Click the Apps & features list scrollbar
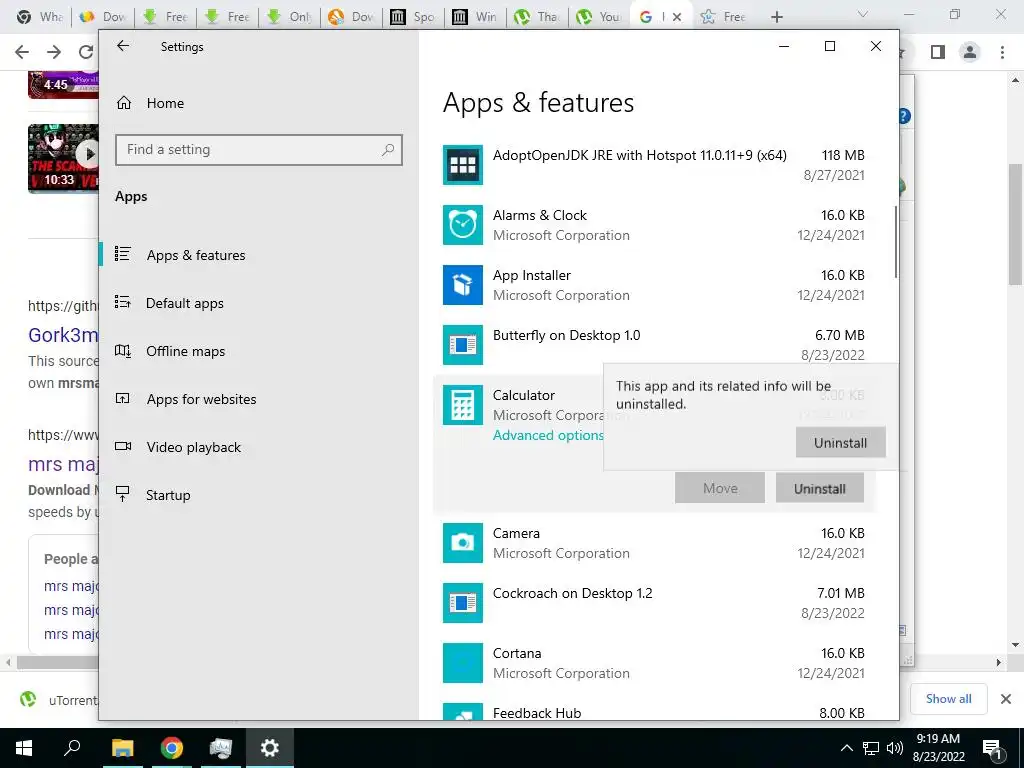This screenshot has height=768, width=1024. [x=895, y=242]
